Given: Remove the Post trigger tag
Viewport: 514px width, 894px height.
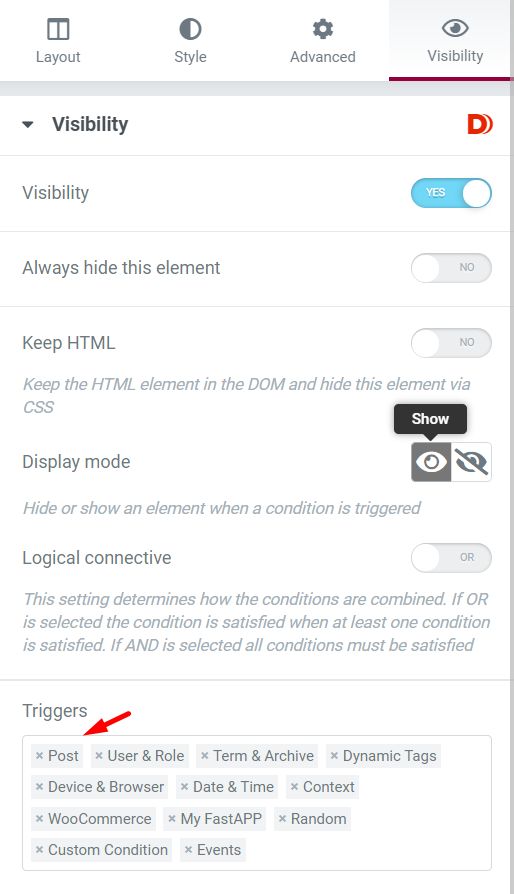Looking at the screenshot, I should 39,756.
